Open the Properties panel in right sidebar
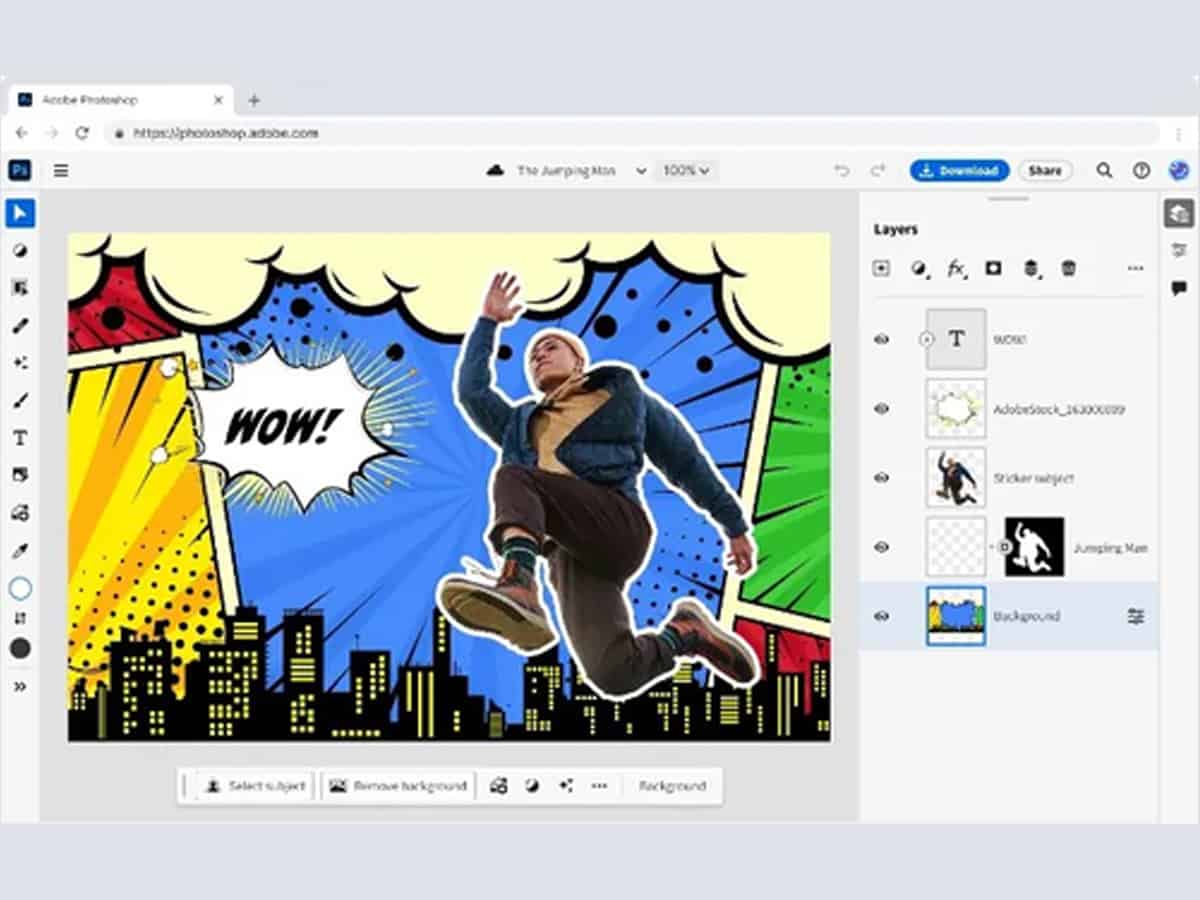 [x=1179, y=250]
